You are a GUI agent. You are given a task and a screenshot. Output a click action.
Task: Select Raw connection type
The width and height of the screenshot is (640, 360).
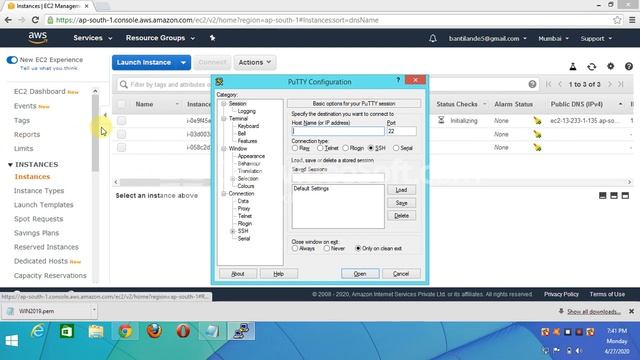click(295, 148)
